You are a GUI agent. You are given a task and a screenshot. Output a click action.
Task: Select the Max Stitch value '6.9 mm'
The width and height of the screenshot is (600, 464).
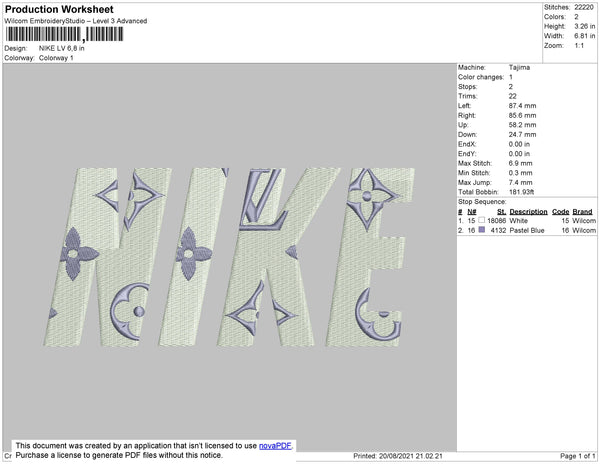point(520,163)
